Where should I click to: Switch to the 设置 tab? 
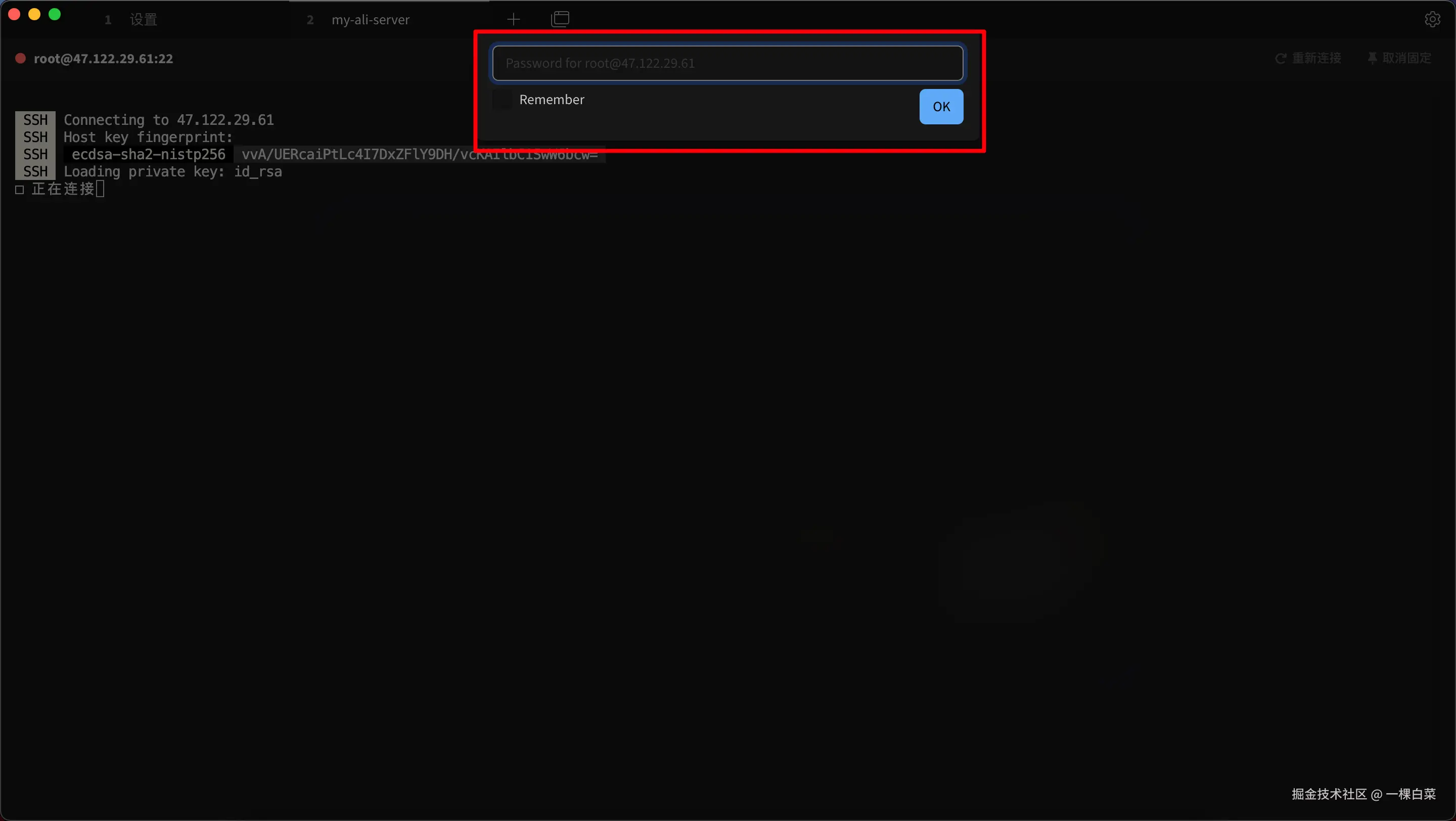(143, 20)
